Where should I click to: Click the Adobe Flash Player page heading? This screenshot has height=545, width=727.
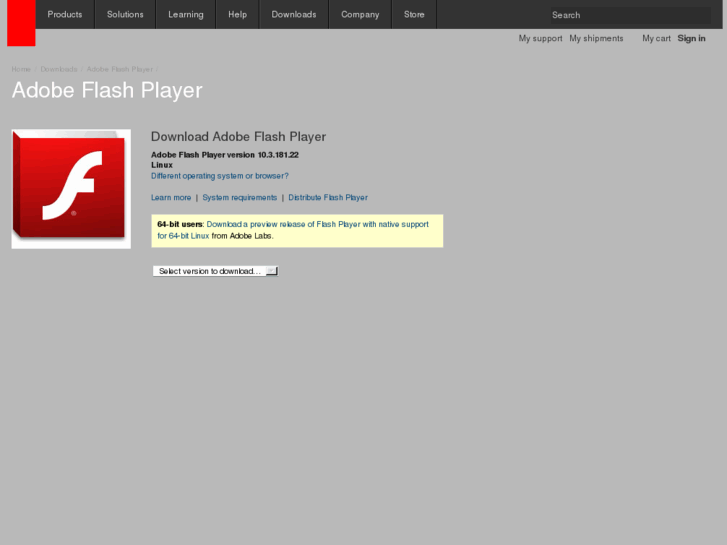coord(107,90)
